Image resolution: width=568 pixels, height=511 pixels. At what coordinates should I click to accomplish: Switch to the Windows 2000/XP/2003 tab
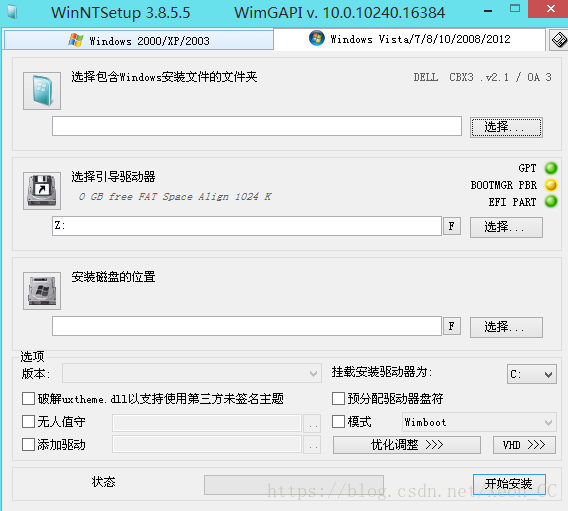click(139, 41)
